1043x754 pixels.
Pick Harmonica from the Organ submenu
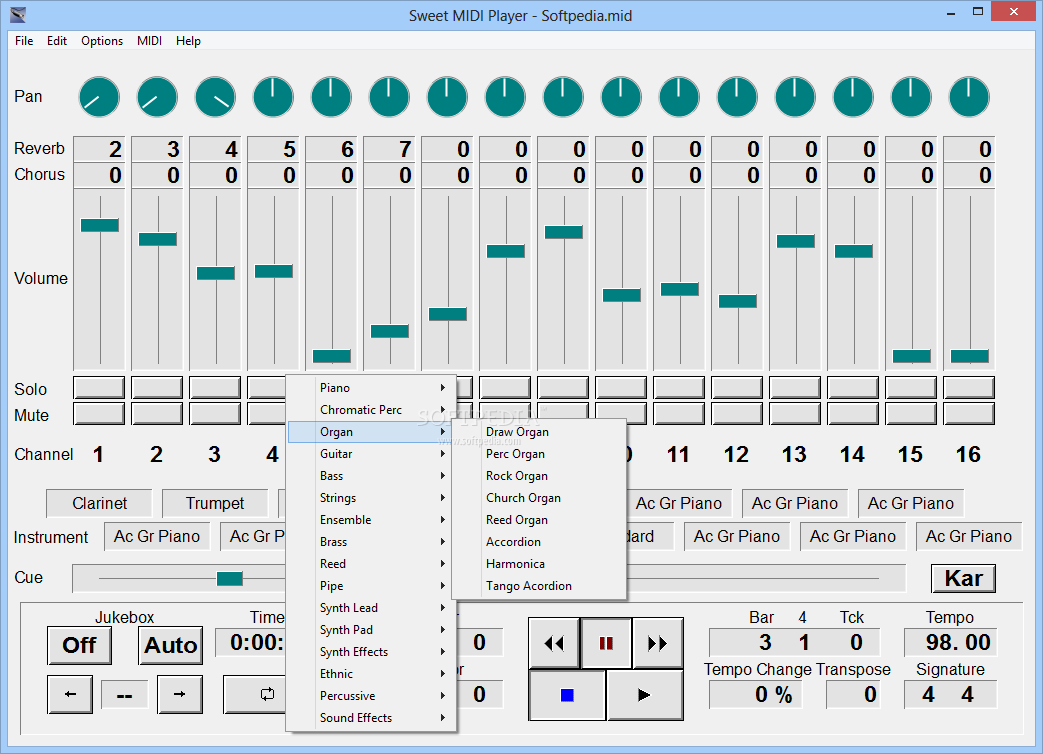[539, 564]
